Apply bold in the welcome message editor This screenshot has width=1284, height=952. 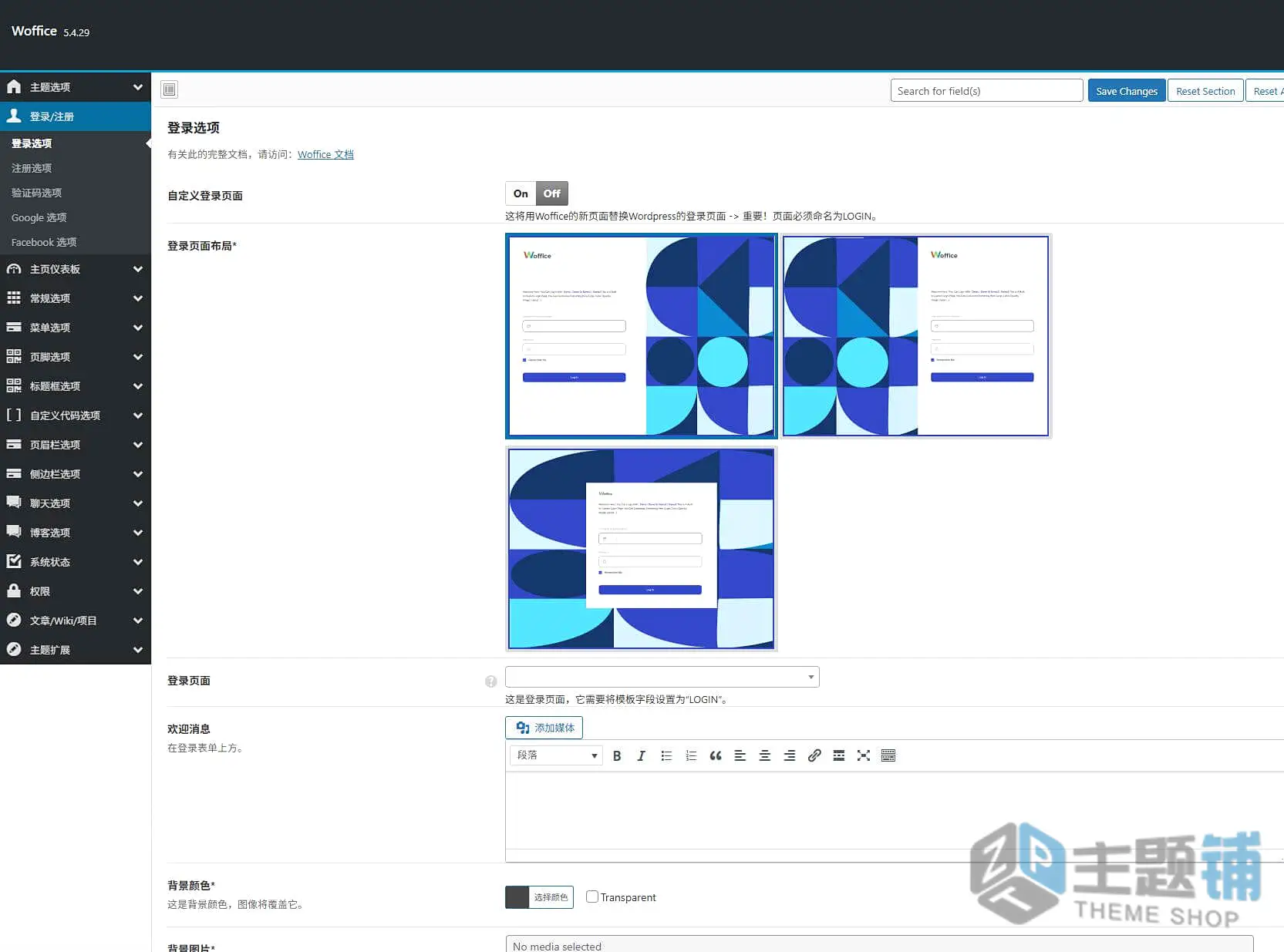(617, 755)
